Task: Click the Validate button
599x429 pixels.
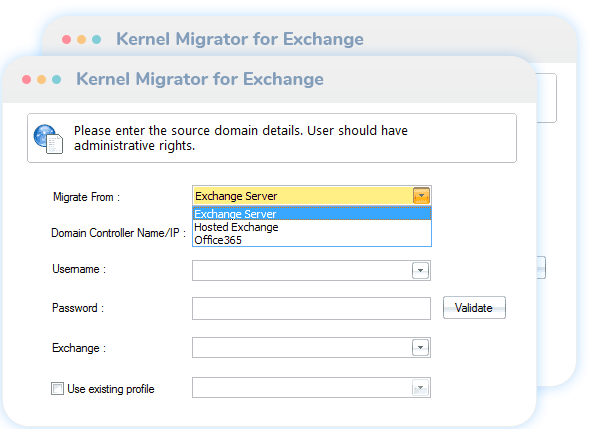Action: pos(474,308)
